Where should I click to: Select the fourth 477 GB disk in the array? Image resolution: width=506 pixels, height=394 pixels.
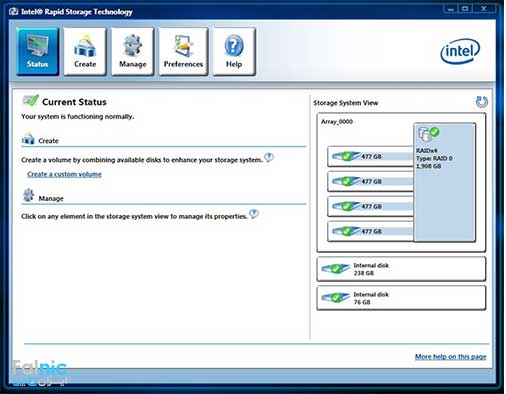371,231
